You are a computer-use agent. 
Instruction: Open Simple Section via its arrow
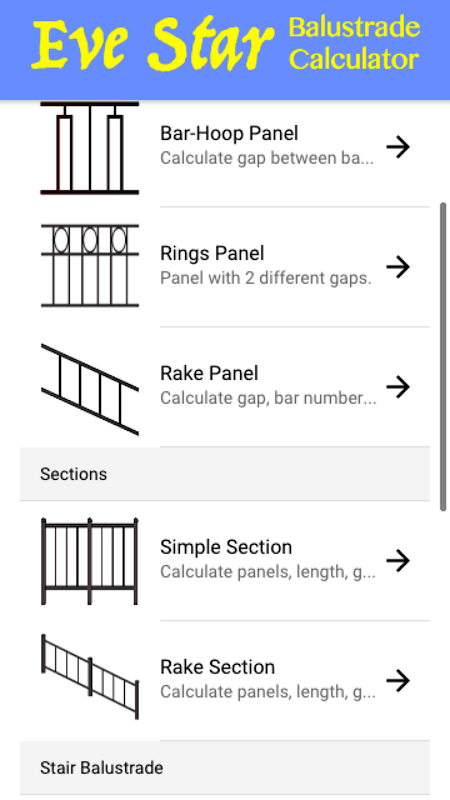pyautogui.click(x=398, y=560)
